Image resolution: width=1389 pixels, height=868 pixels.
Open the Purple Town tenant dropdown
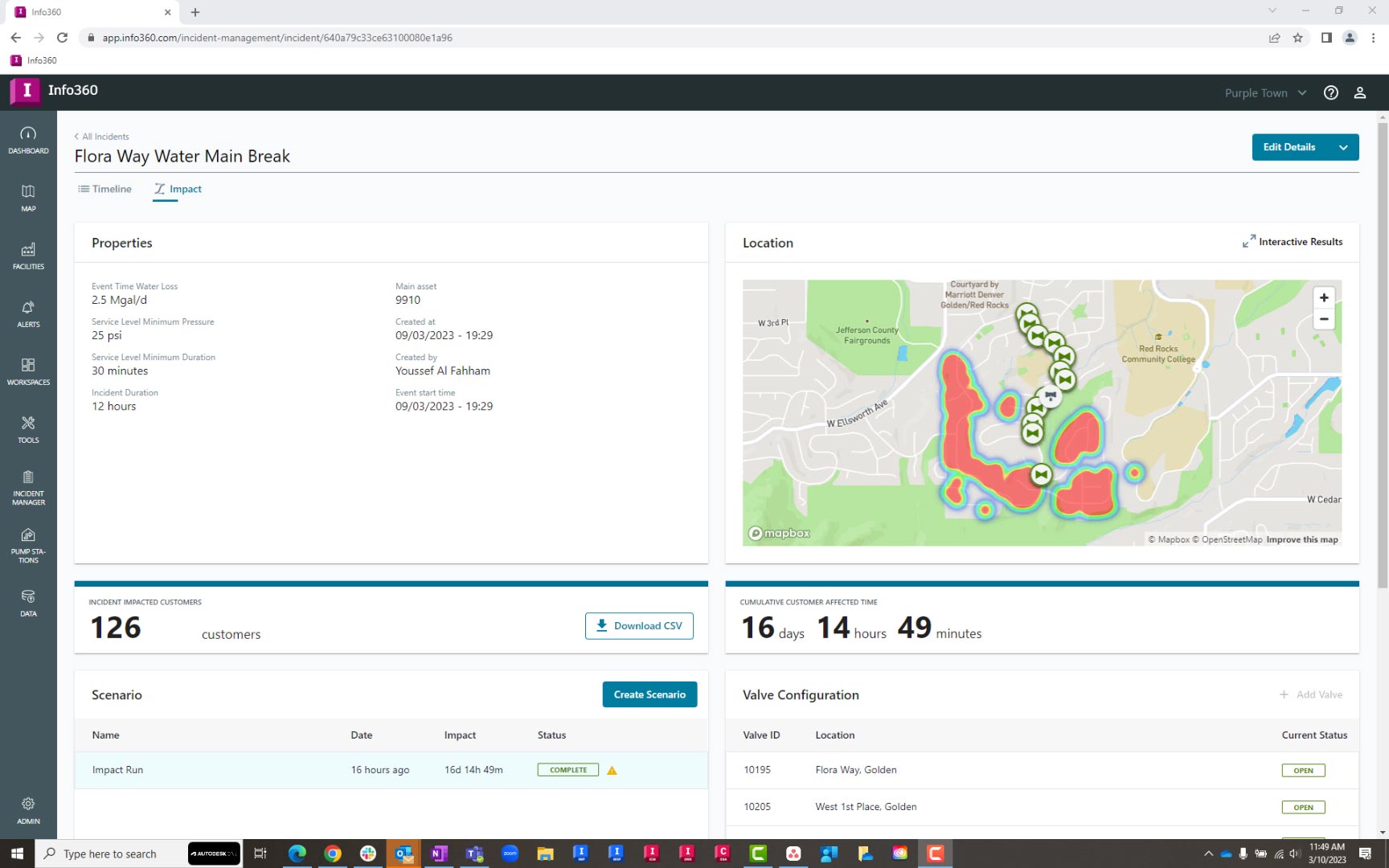pos(1265,93)
